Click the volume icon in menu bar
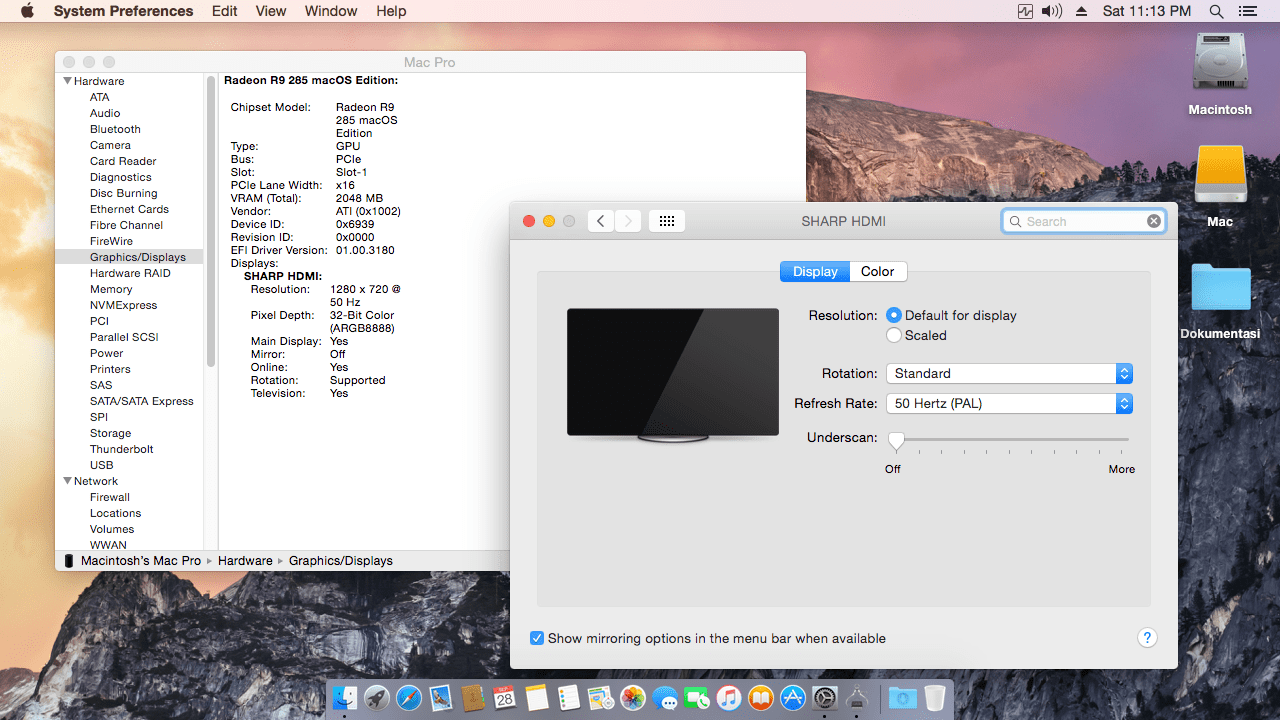 coord(1052,11)
